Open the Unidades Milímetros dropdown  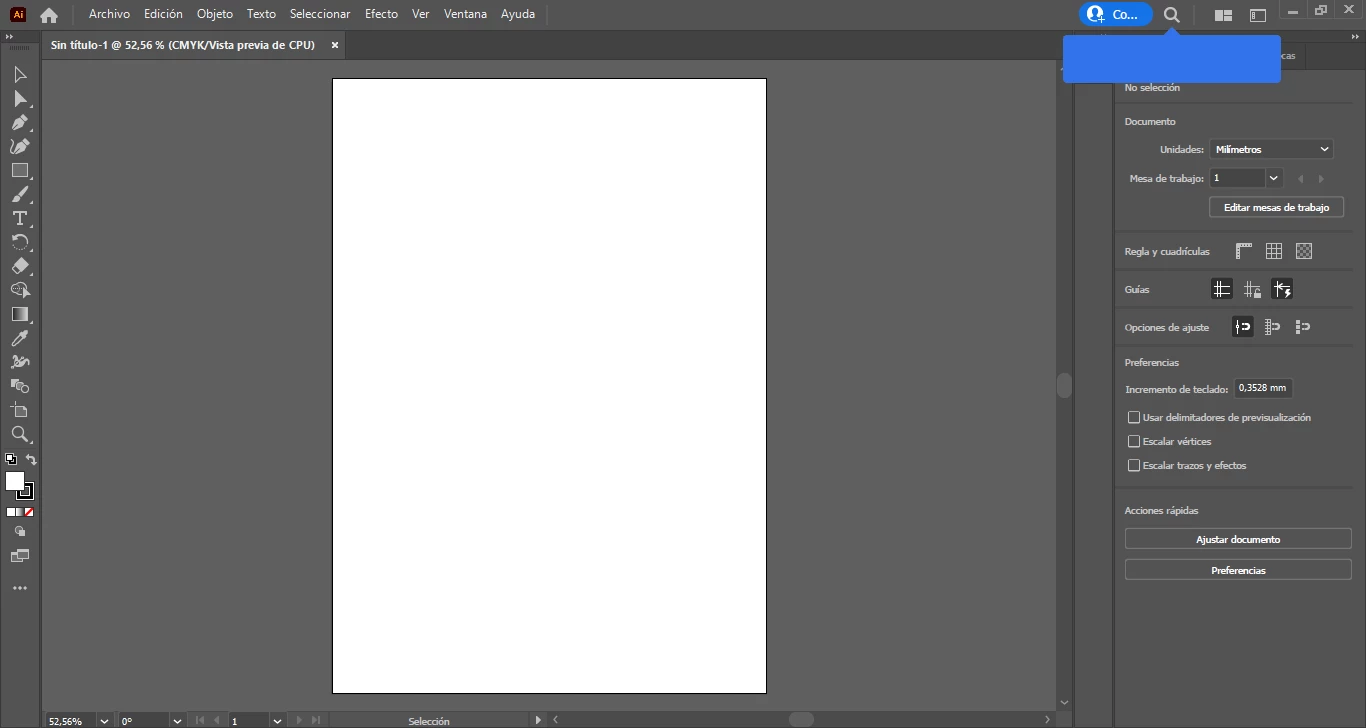(x=1272, y=149)
